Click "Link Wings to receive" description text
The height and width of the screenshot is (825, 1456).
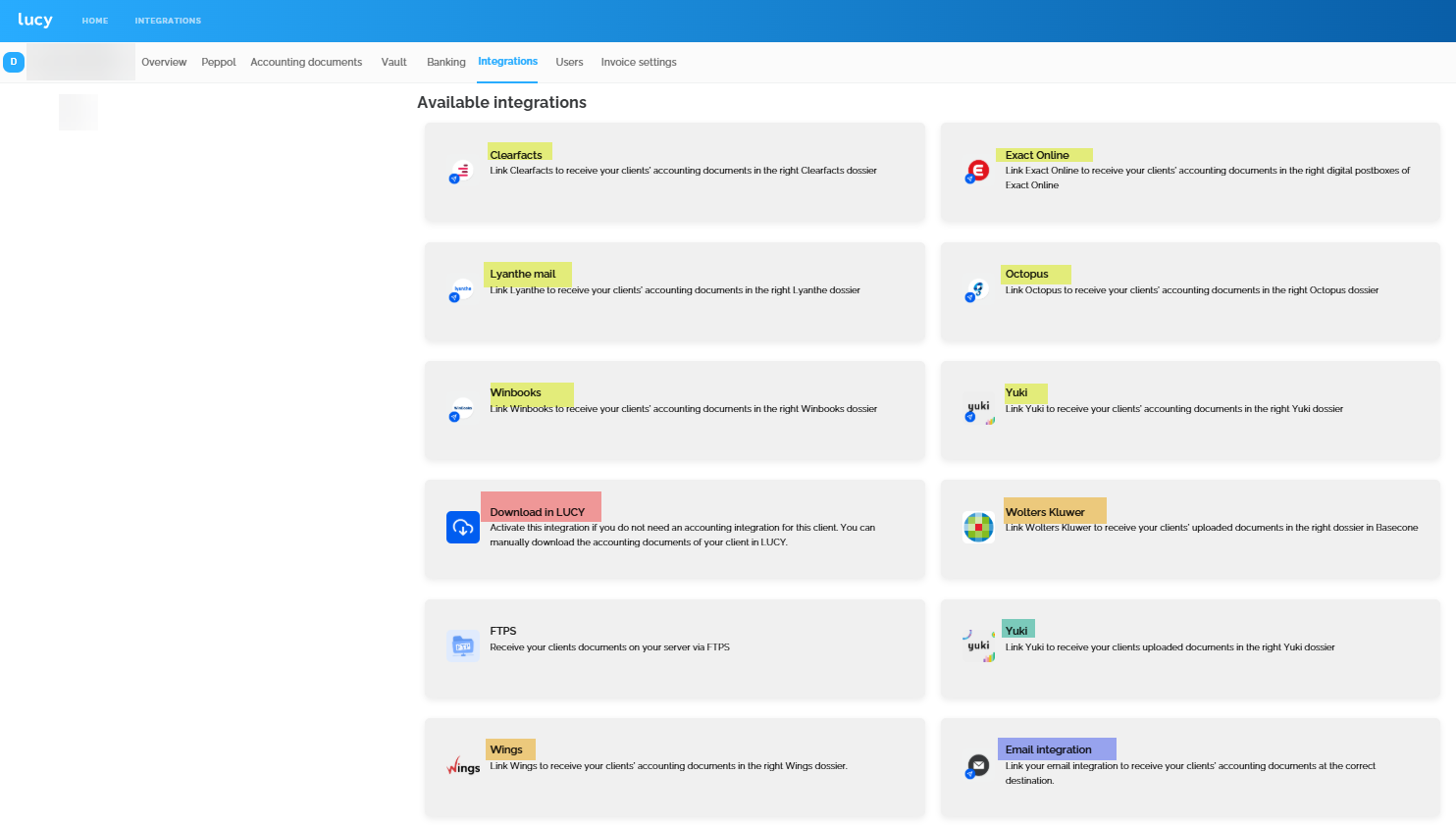coord(669,766)
